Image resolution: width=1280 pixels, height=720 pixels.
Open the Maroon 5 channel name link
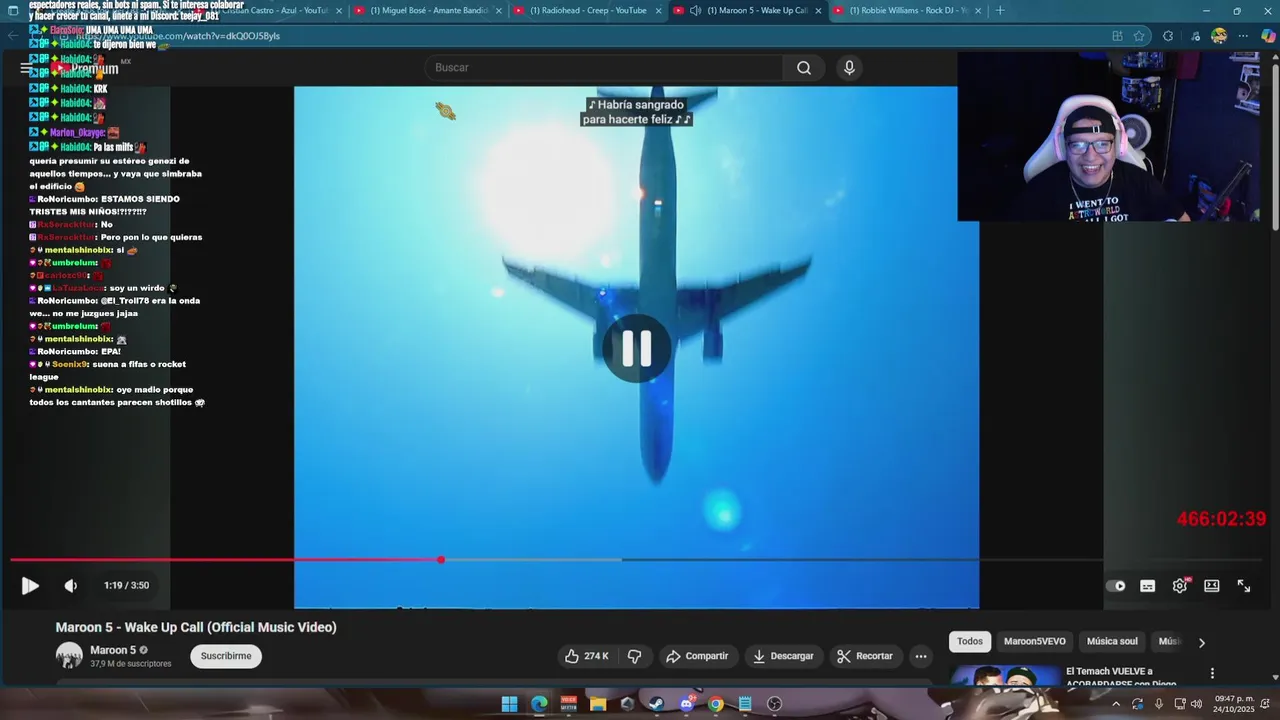tap(113, 650)
